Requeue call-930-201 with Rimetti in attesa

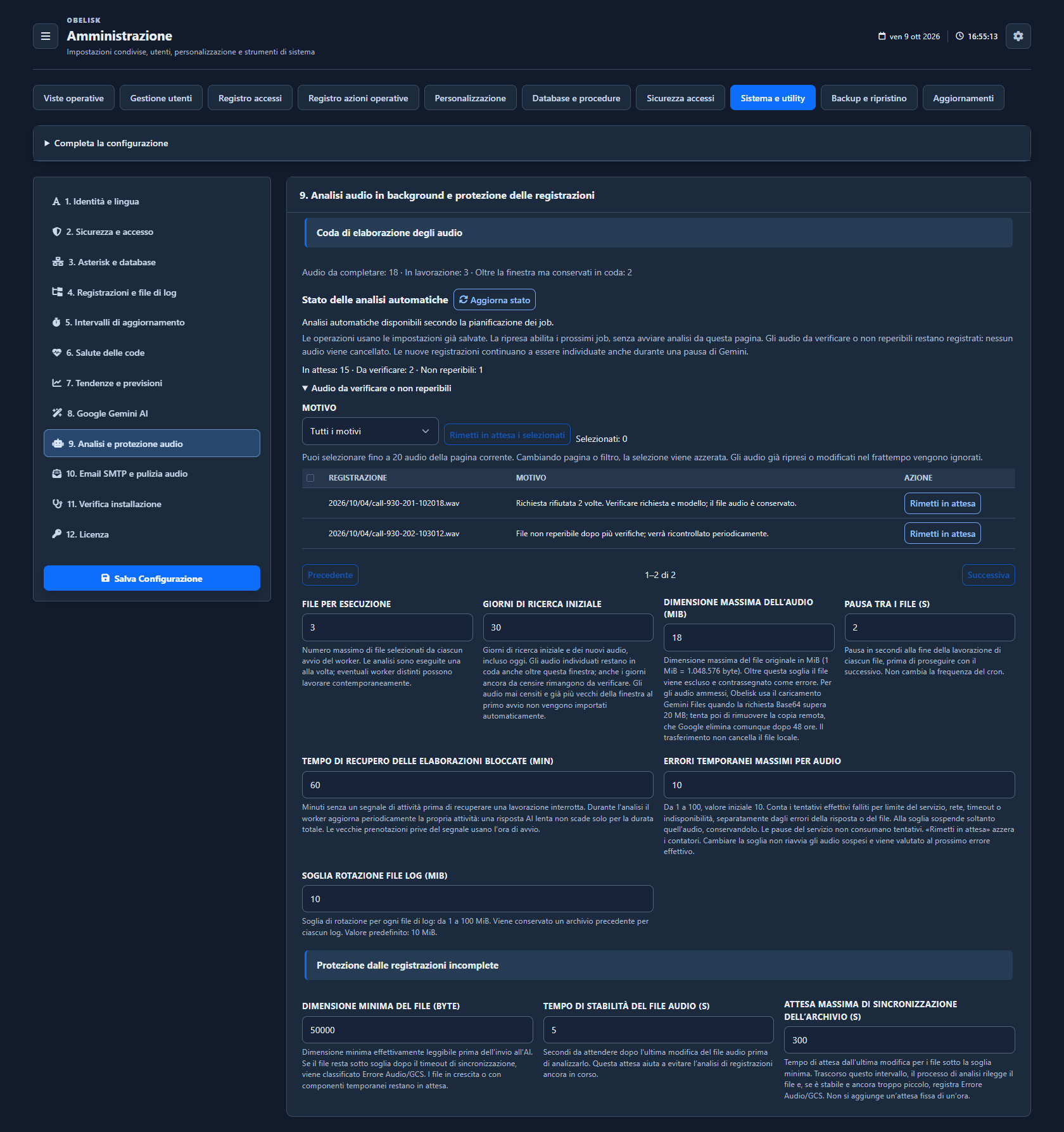tap(942, 503)
